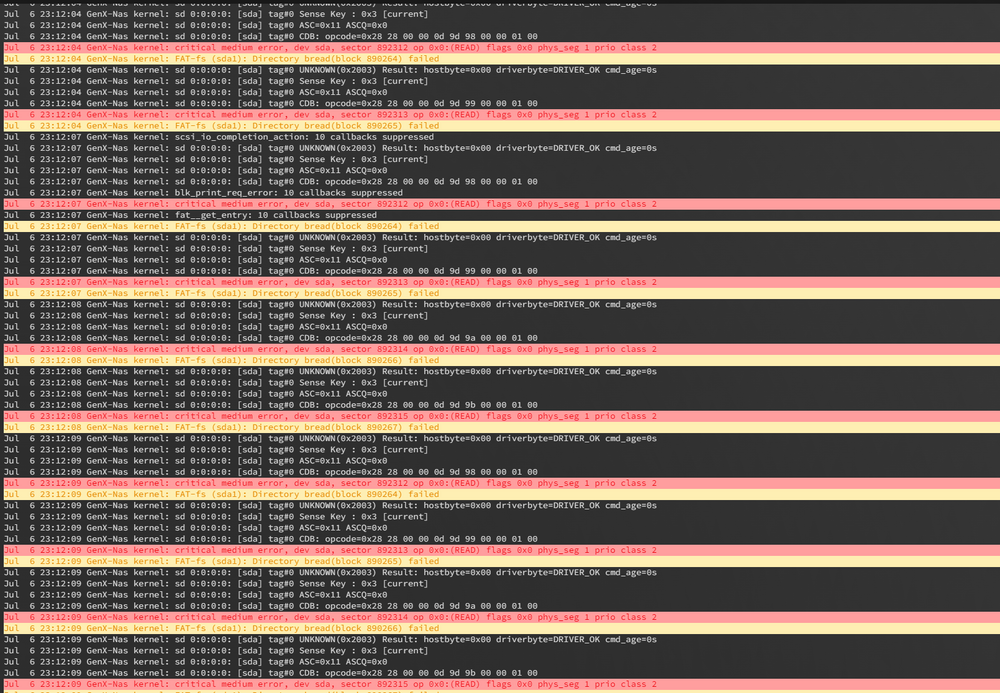Highlight 23:12:09 critical medium error sector 892312 line

tap(501, 483)
